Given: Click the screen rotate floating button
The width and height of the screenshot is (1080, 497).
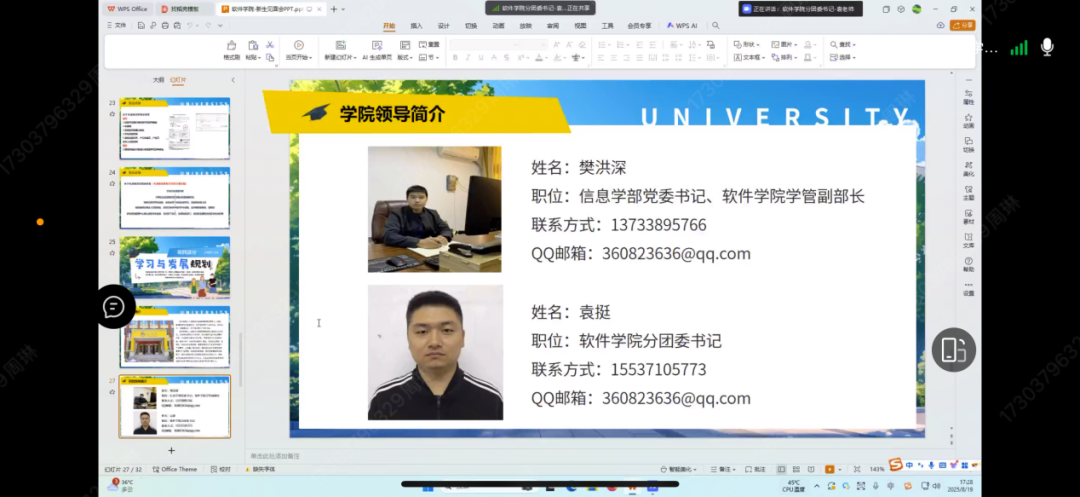Looking at the screenshot, I should coord(953,349).
